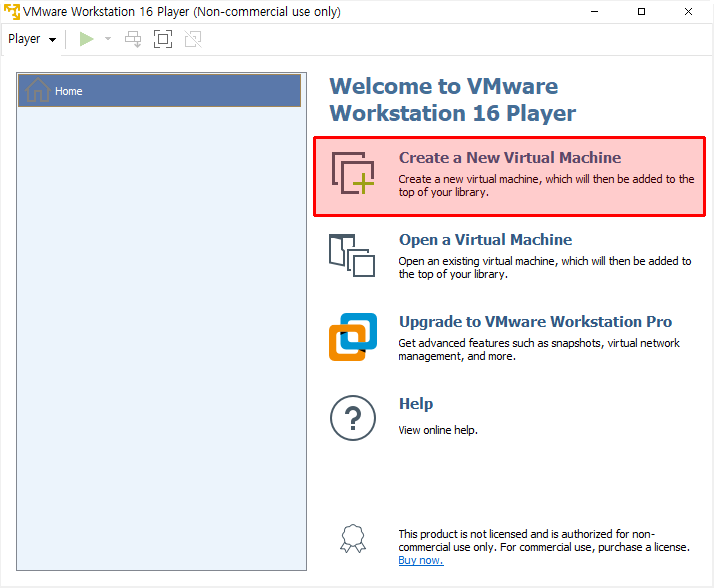This screenshot has height=588, width=714.
Task: Click Create a New Virtual Machine link
Action: pos(510,158)
